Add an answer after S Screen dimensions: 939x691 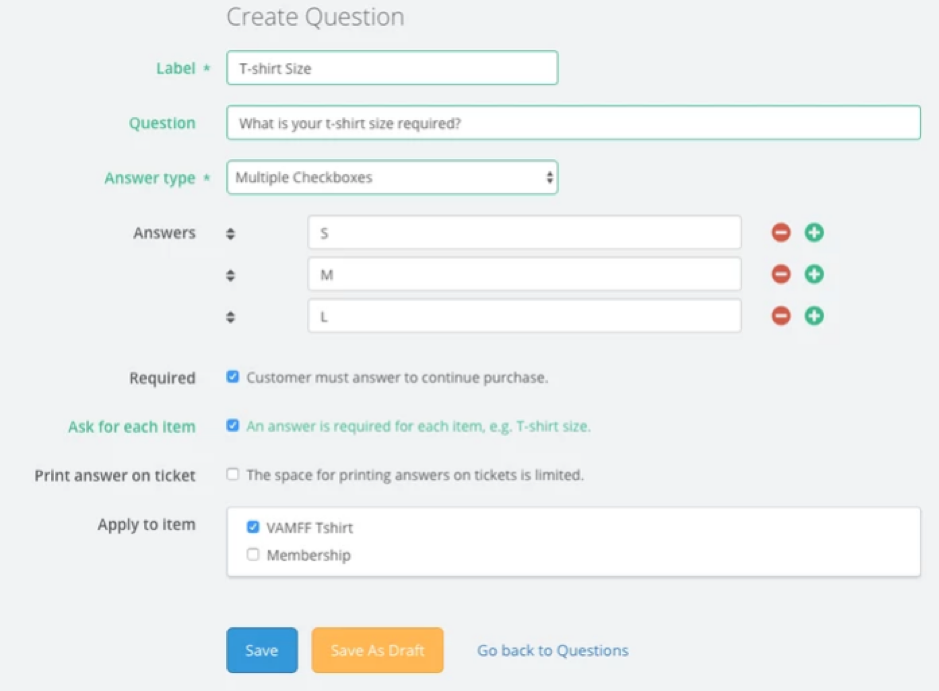click(814, 232)
